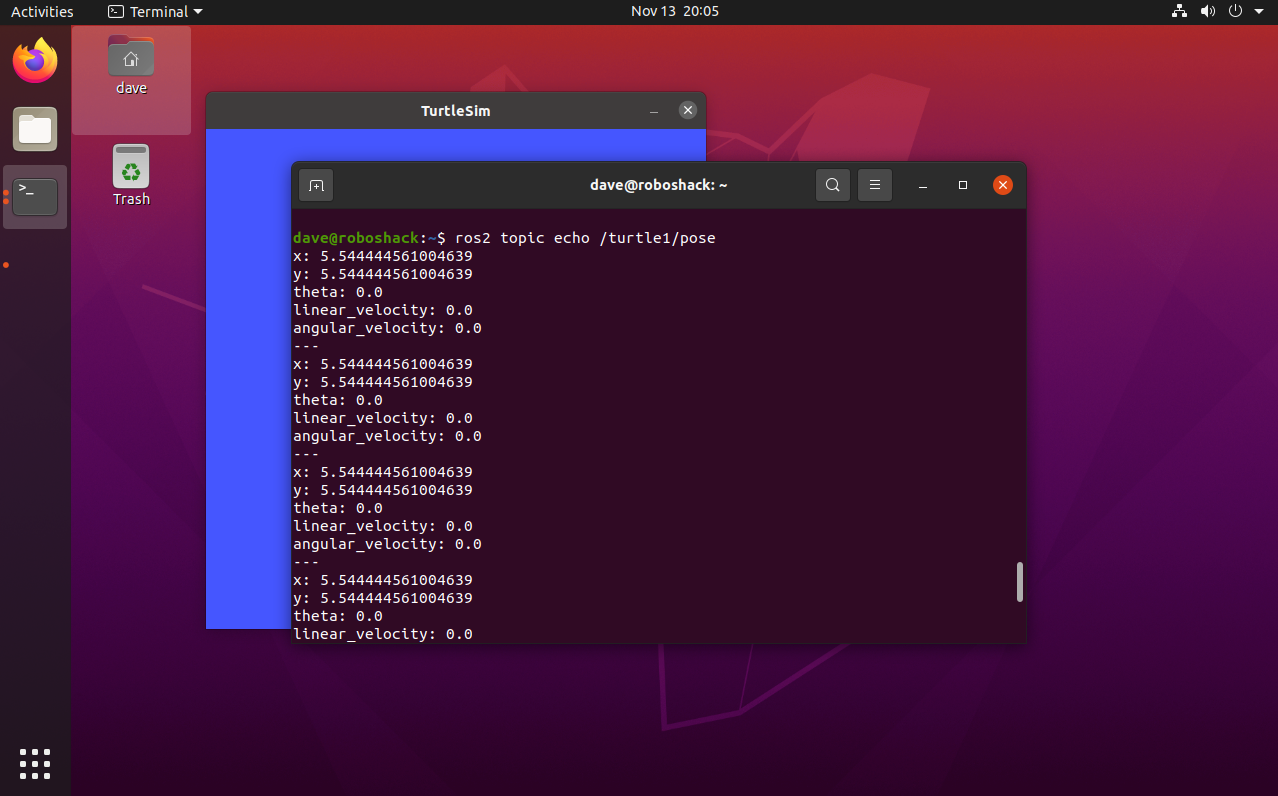
Task: Maximize the terminal window
Action: tap(962, 185)
